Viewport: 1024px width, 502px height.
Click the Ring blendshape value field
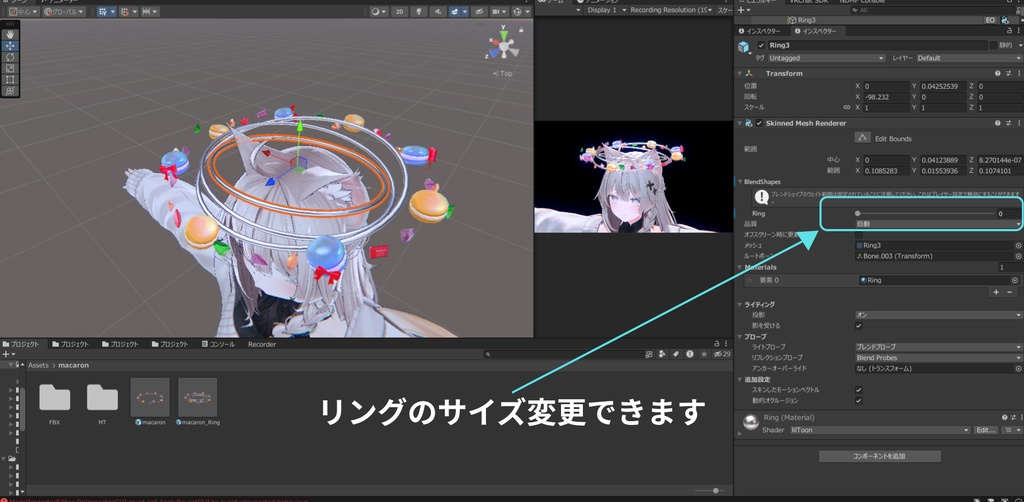(x=1008, y=213)
